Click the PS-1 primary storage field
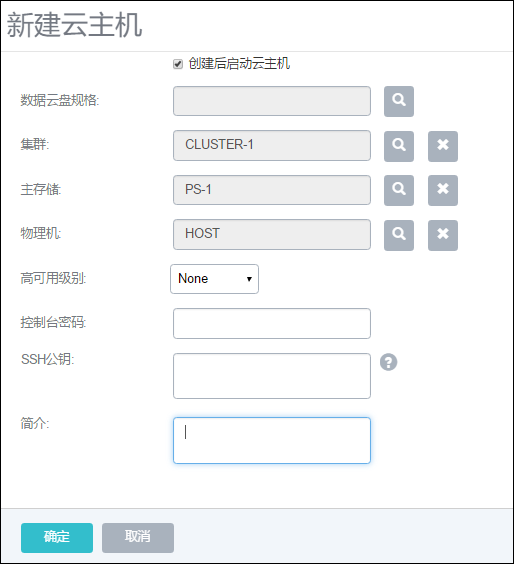The image size is (514, 564). pyautogui.click(x=272, y=190)
